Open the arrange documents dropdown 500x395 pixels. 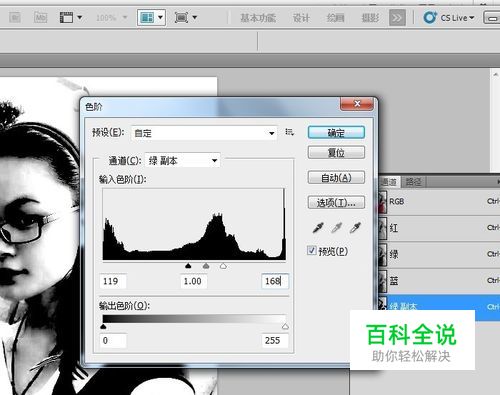[x=160, y=17]
